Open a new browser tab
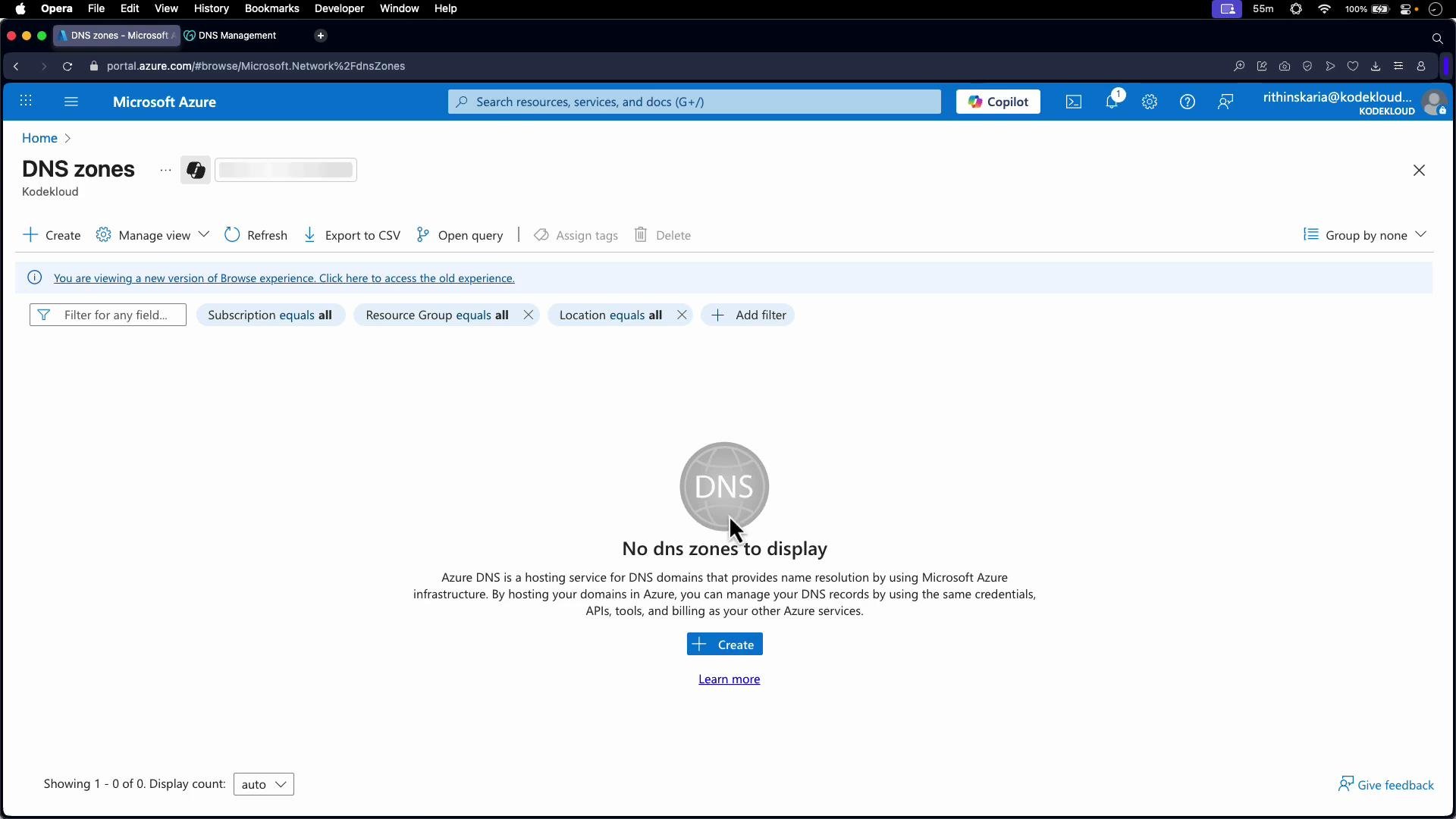Image resolution: width=1456 pixels, height=819 pixels. pyautogui.click(x=321, y=36)
